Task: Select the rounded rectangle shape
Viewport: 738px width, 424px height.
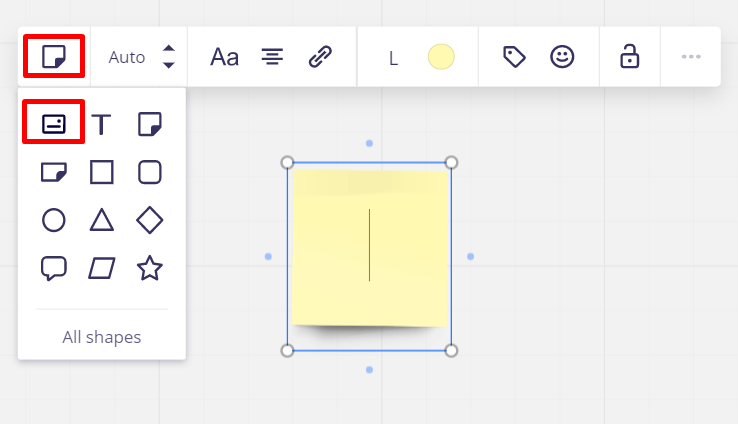Action: [x=150, y=172]
